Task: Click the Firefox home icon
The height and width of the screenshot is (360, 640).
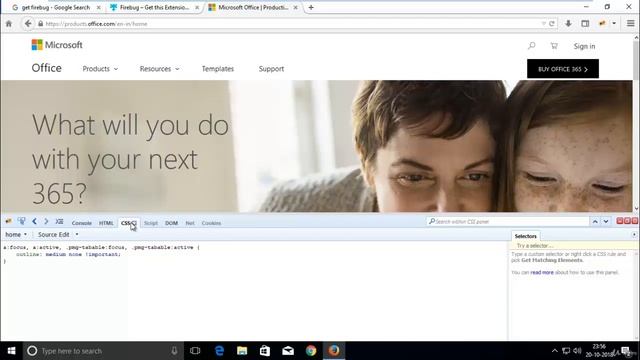Action: [x=9, y=24]
